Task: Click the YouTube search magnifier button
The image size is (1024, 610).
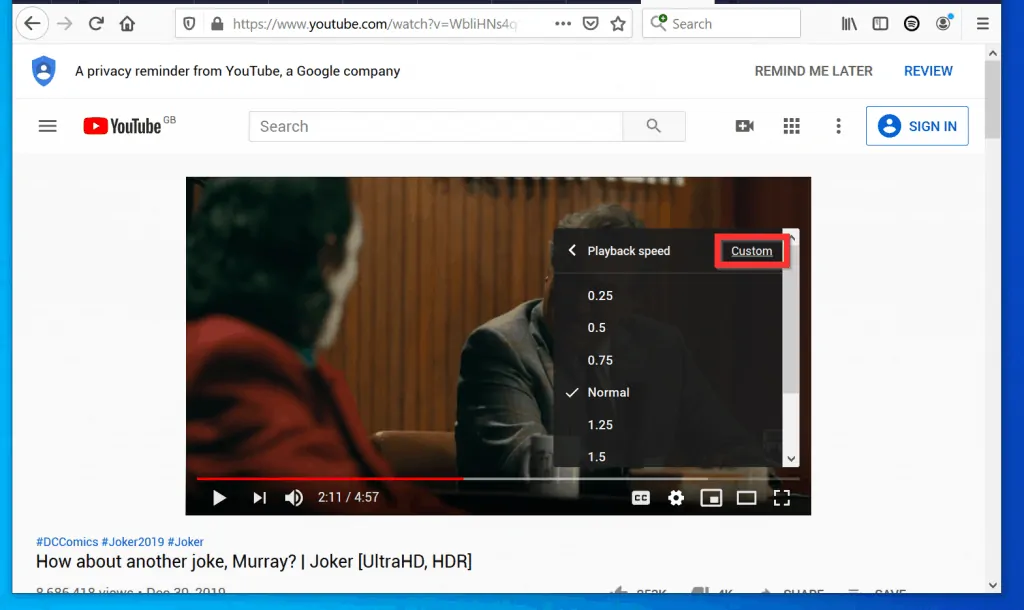Action: [x=654, y=126]
